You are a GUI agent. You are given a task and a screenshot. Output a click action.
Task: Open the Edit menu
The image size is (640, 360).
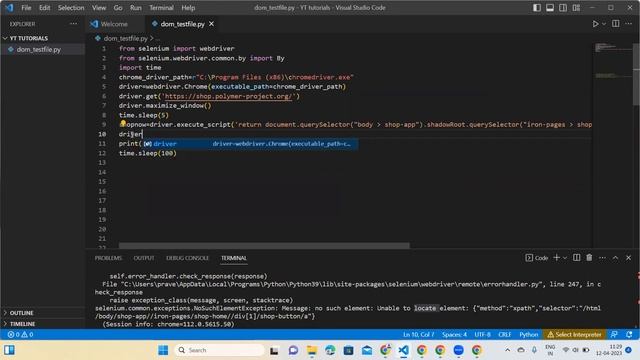coord(44,8)
